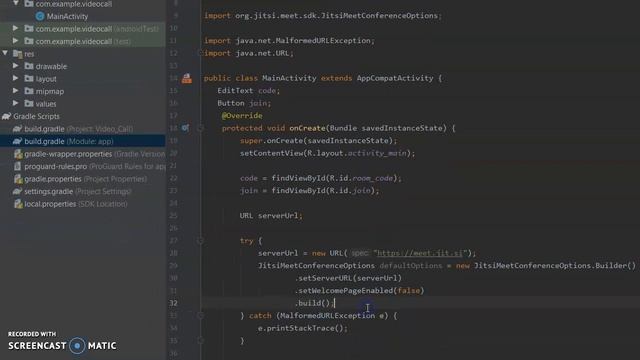Open settings.gradle (Project Settings)
Image resolution: width=640 pixels, height=360 pixels.
pyautogui.click(x=78, y=191)
